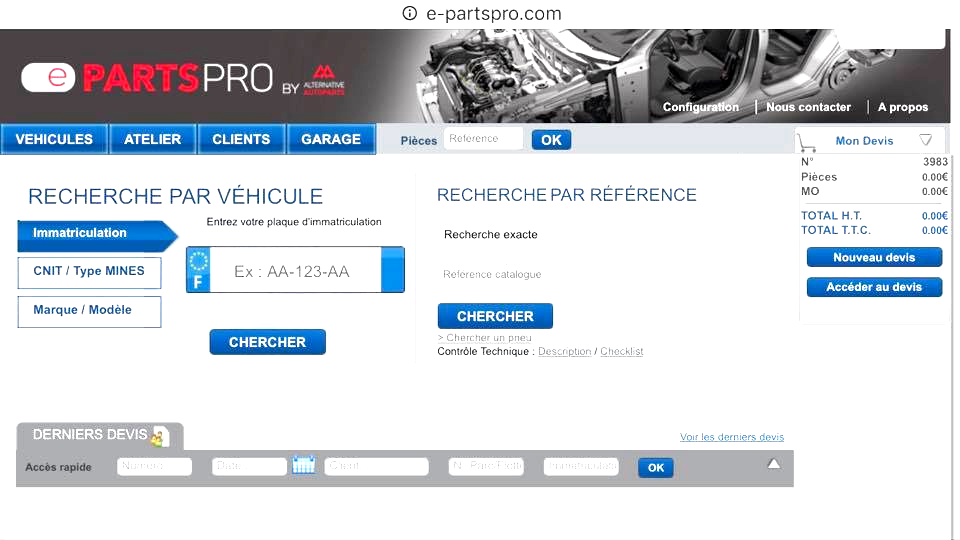Viewport: 960px width, 540px height.
Task: Click the Mon Devis heading
Action: tap(864, 141)
